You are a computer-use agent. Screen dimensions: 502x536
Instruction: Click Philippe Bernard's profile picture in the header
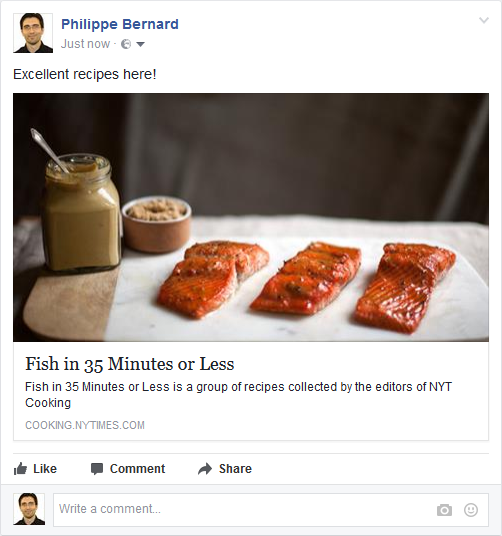tap(33, 33)
